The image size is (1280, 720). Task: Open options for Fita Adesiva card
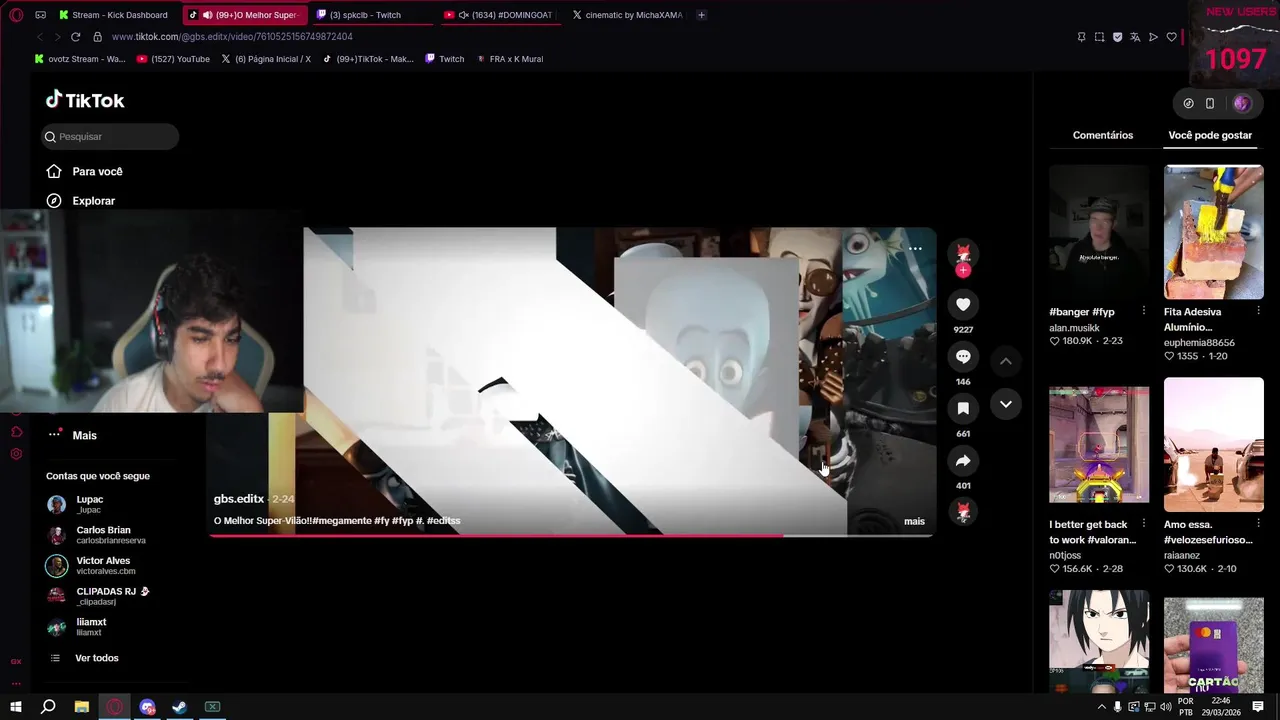point(1258,312)
